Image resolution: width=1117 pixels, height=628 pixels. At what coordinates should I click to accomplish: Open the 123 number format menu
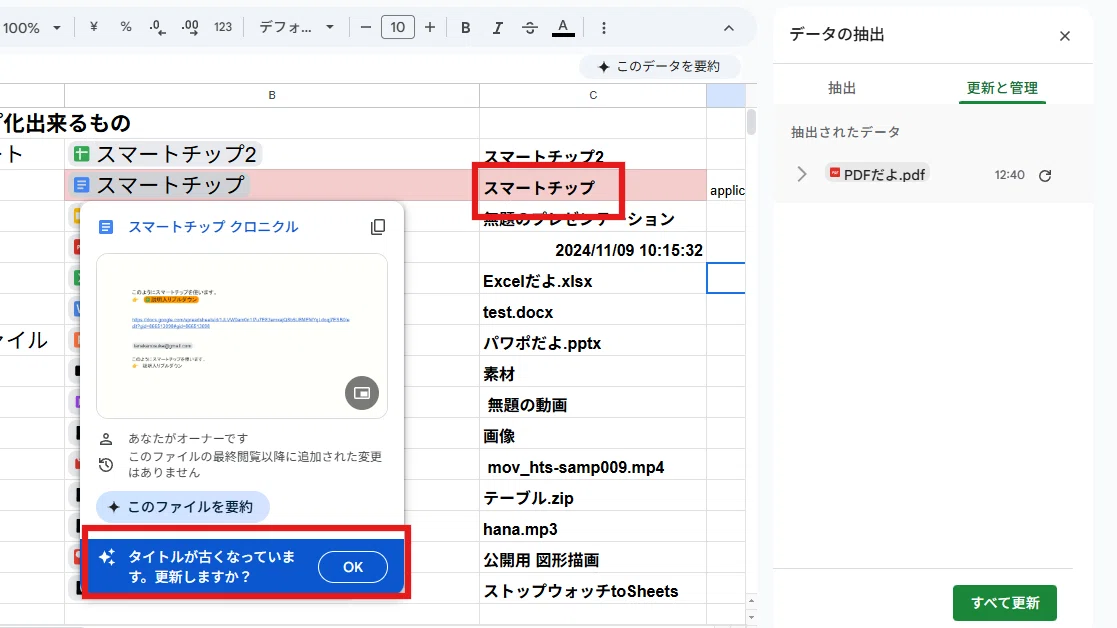pos(223,27)
